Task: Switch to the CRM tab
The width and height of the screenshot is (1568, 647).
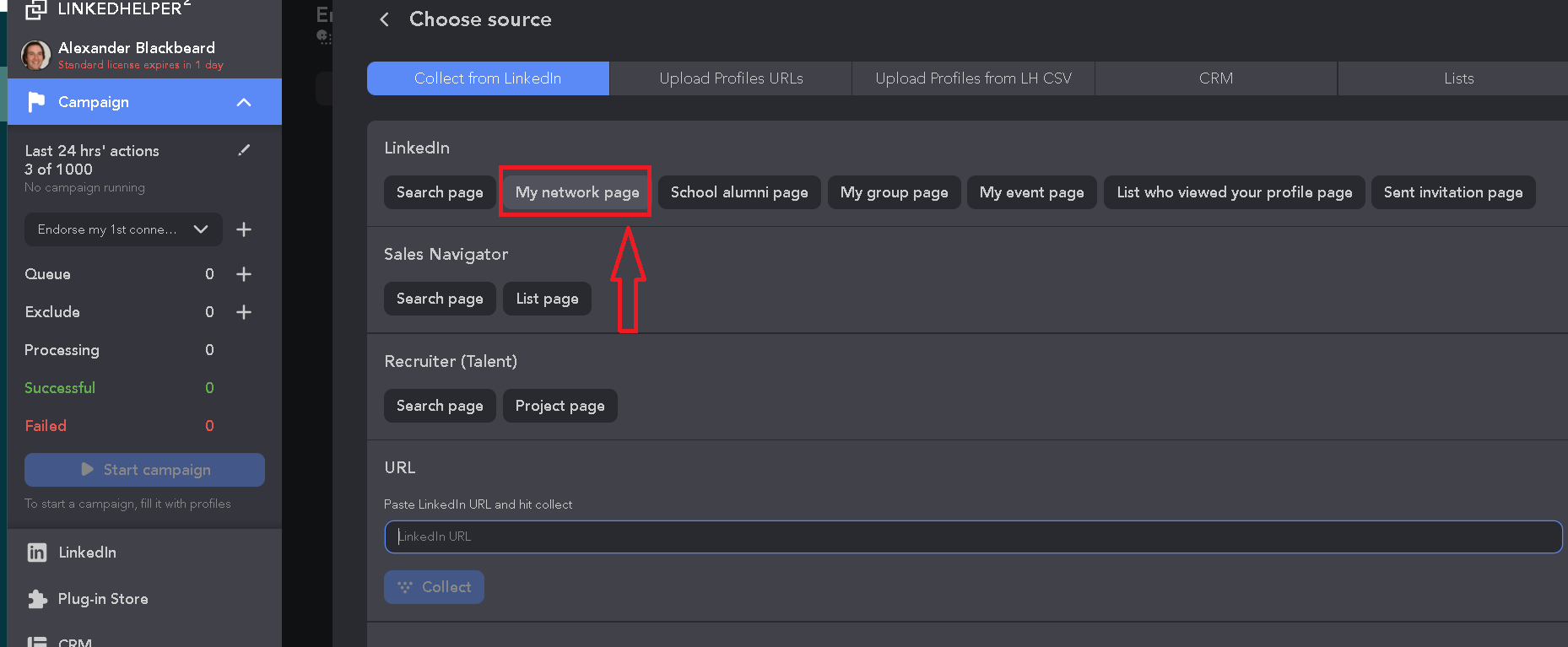Action: (x=1216, y=78)
